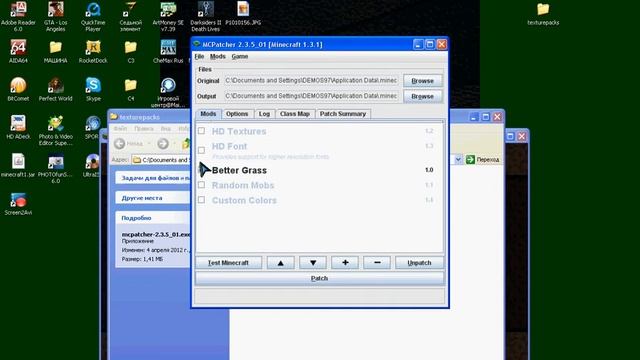Collapse the Подробно details panel
640x360 pixels.
point(153,218)
